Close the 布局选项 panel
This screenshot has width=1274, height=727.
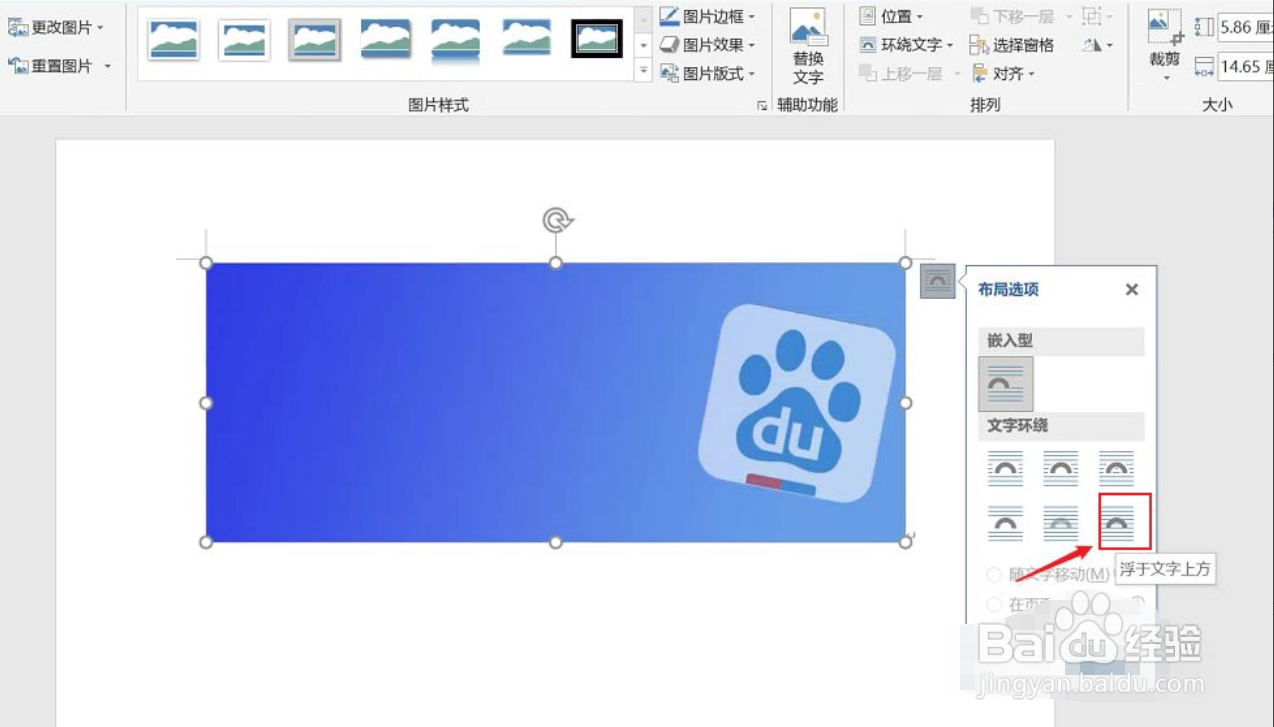tap(1132, 289)
